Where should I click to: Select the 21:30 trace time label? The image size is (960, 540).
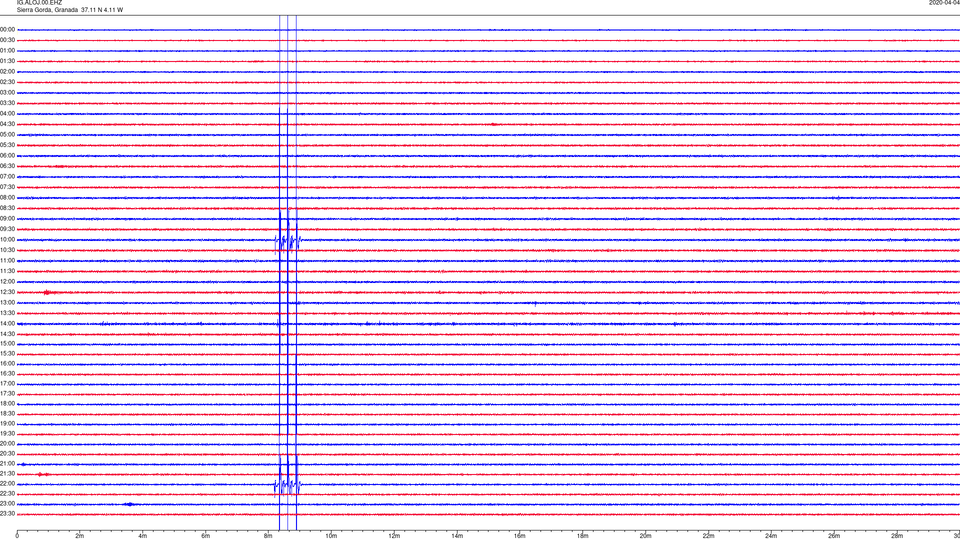tap(7, 474)
